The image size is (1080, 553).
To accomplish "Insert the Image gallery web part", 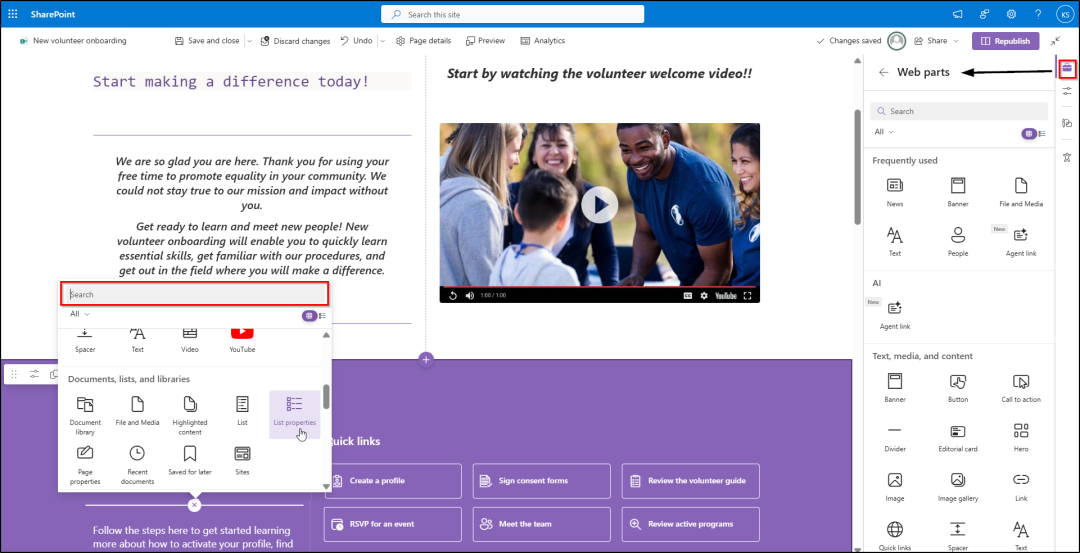I will coord(957,487).
